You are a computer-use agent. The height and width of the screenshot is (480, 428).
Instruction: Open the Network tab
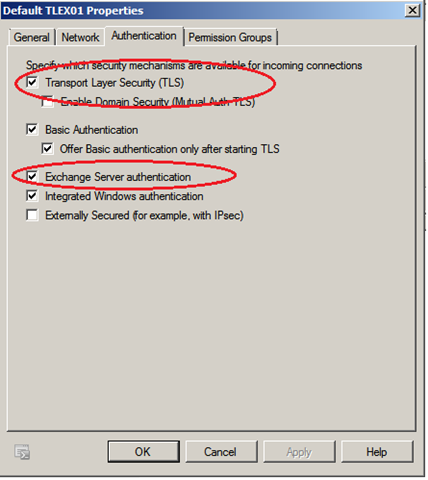(80, 37)
